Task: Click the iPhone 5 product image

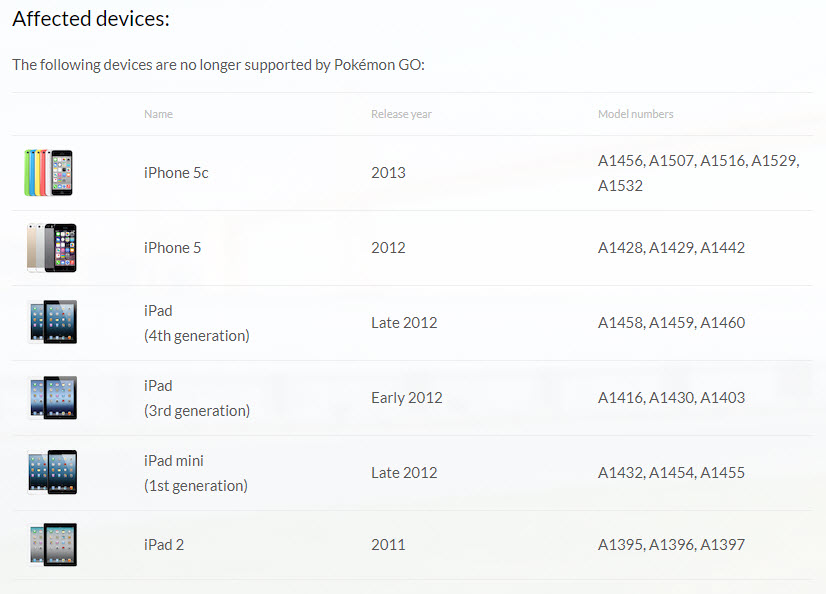Action: 51,248
